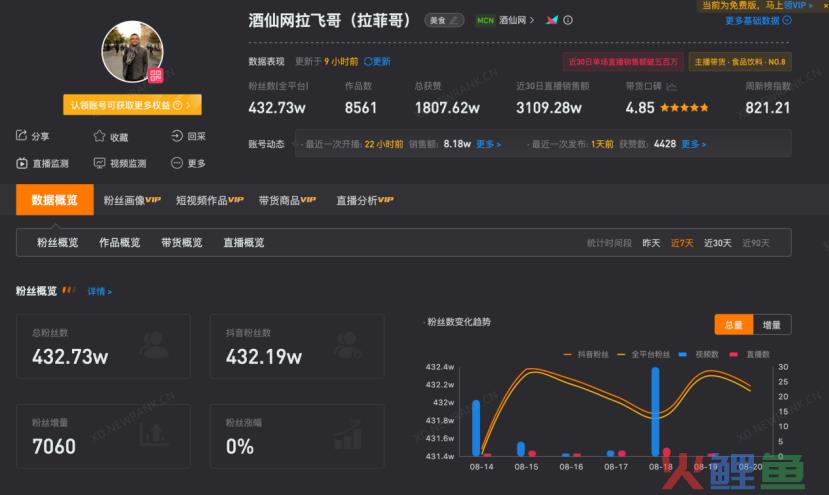
Task: Toggle 全平台粉丝 legend series
Action: [643, 354]
